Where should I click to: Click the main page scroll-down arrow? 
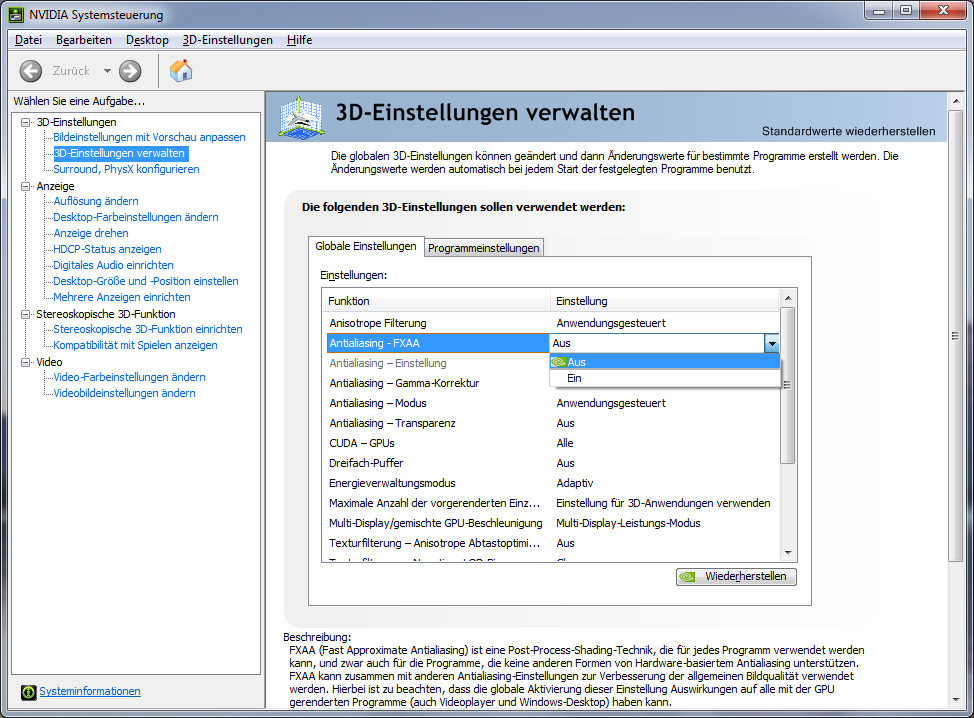coord(956,700)
